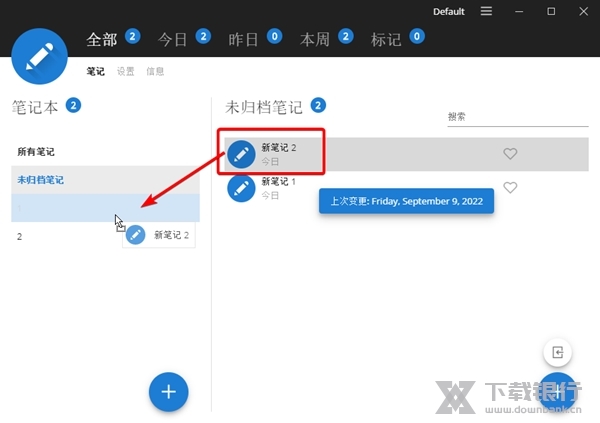Image resolution: width=600 pixels, height=423 pixels.
Task: Click the count badge beside 笔记本
Action: 73,105
